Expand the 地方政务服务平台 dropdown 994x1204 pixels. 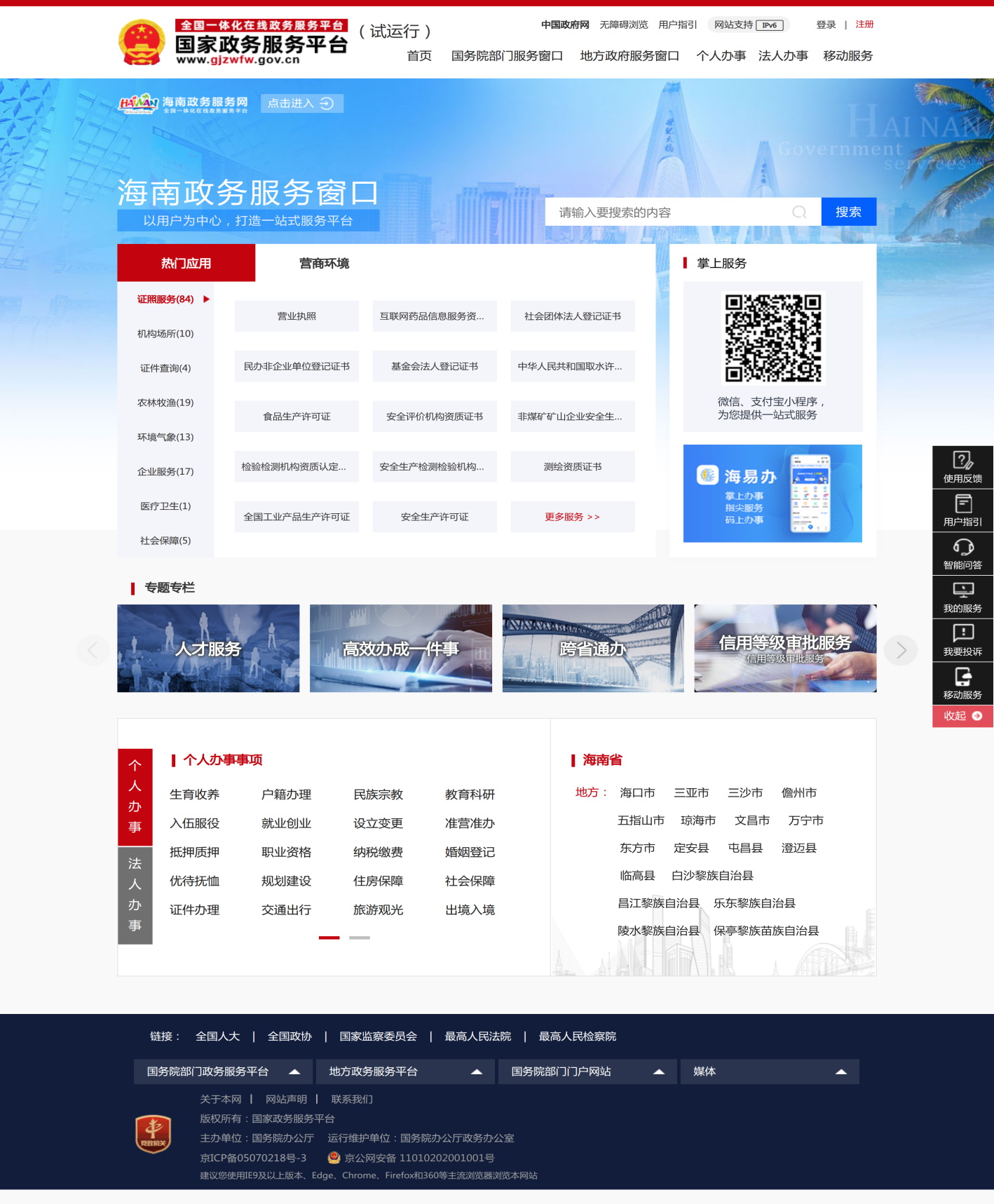tap(406, 1071)
